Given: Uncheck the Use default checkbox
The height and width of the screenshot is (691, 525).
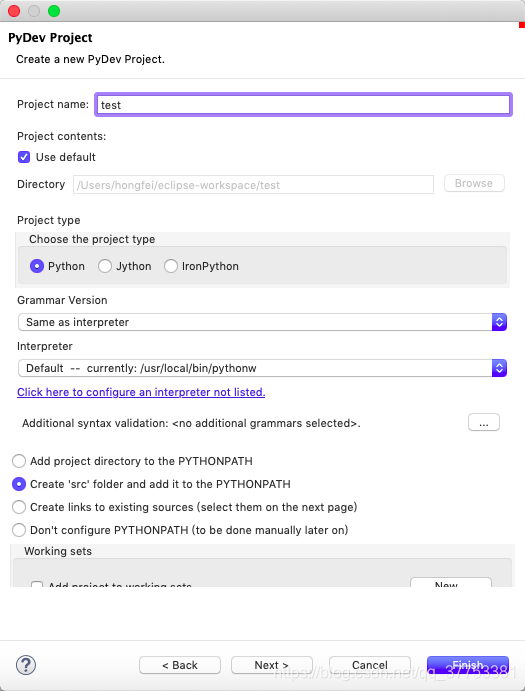Looking at the screenshot, I should [x=24, y=157].
